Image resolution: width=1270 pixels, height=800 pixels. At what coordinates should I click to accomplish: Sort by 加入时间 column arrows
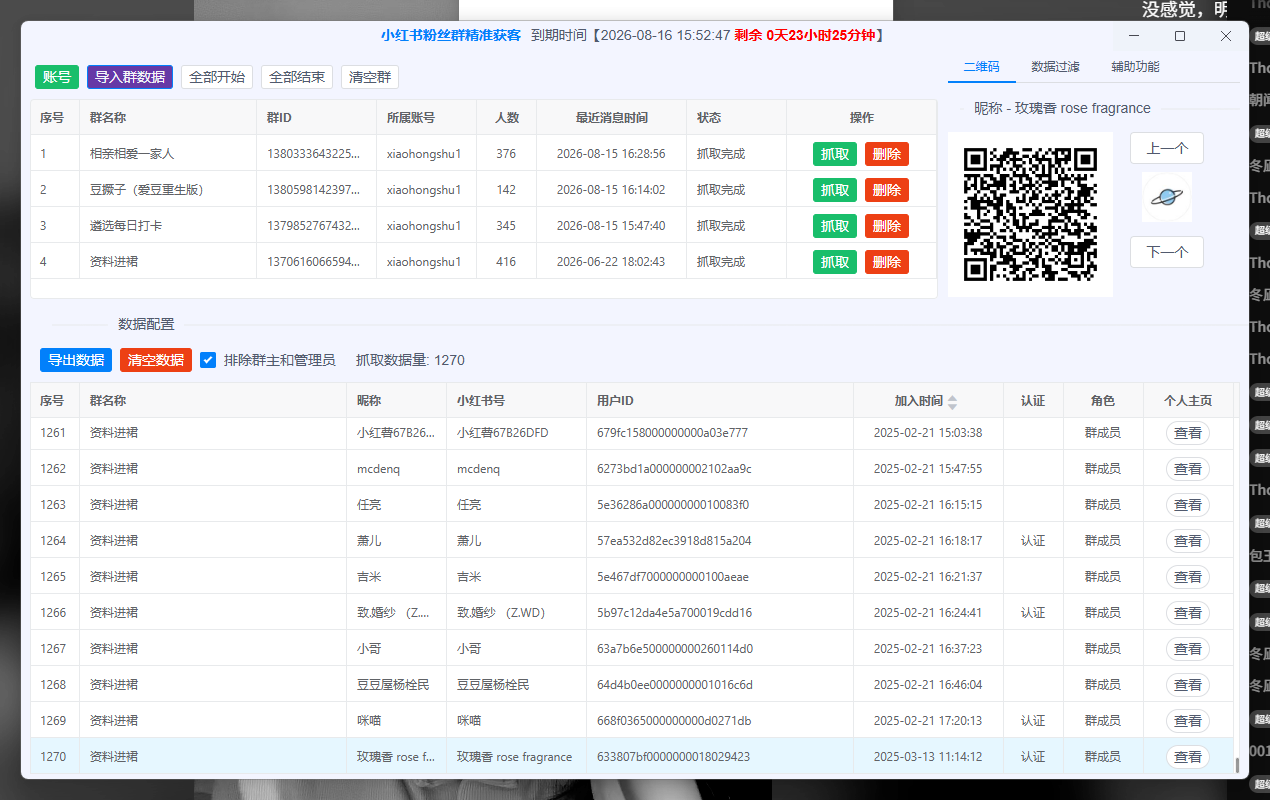coord(952,401)
